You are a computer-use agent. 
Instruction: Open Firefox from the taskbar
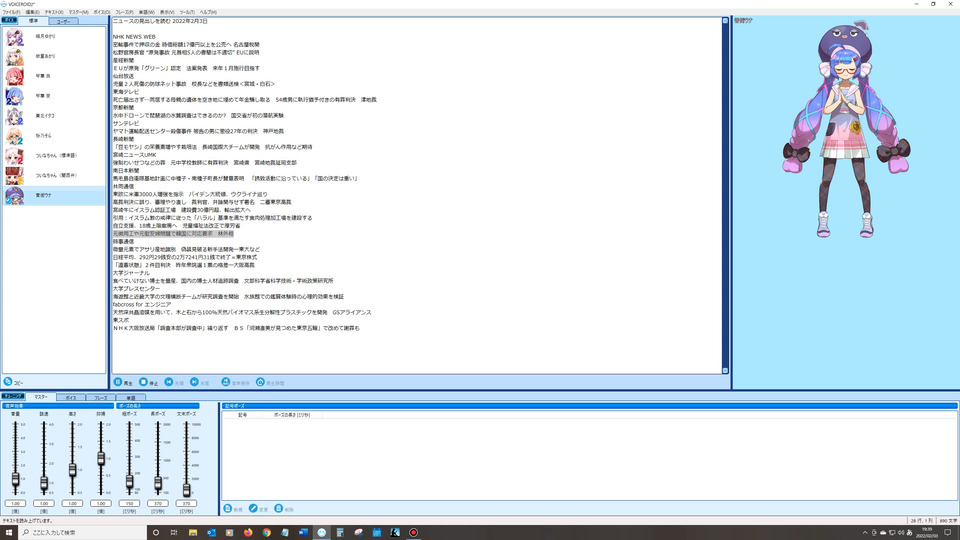[248, 533]
